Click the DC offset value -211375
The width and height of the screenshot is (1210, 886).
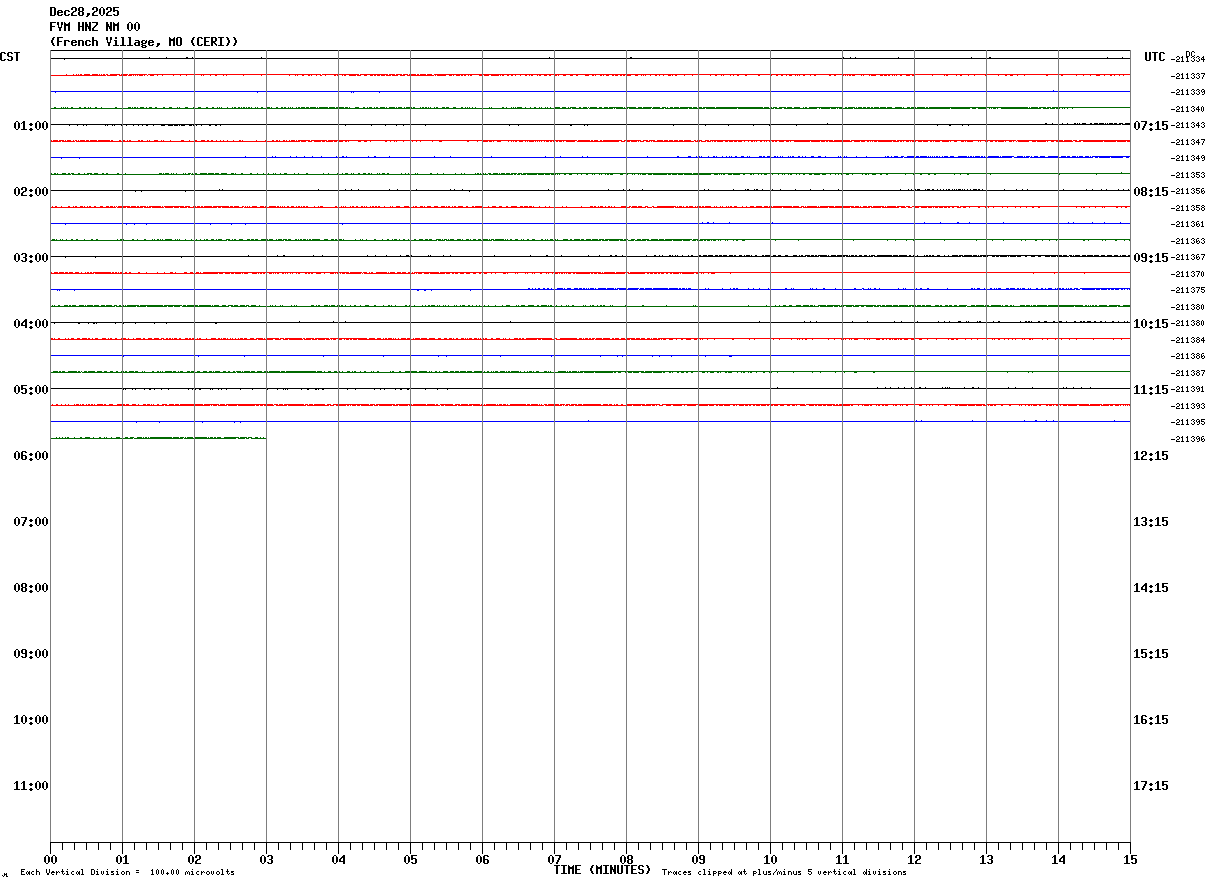(1188, 290)
